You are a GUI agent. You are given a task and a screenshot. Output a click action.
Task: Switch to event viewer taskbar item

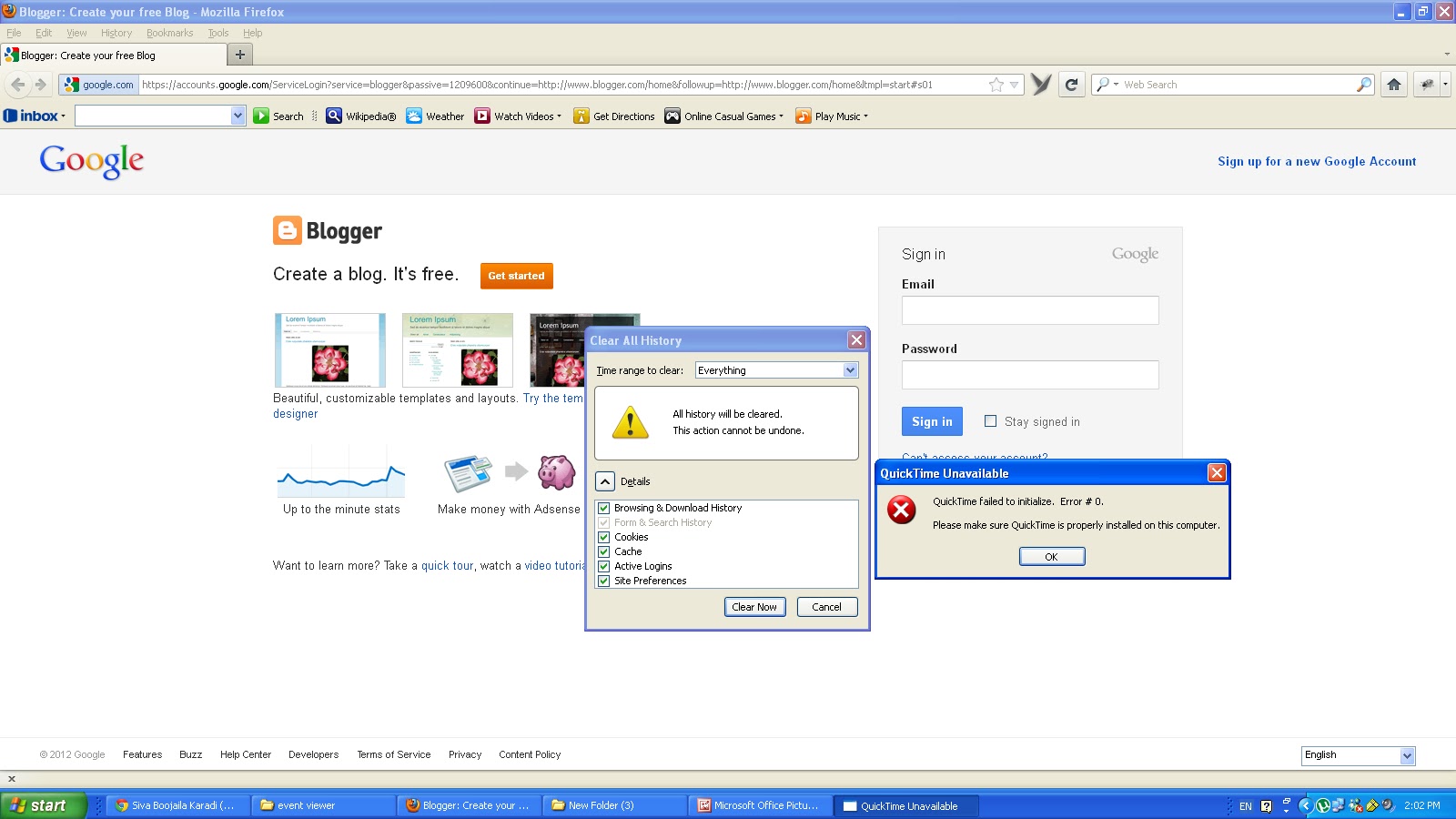pos(324,805)
